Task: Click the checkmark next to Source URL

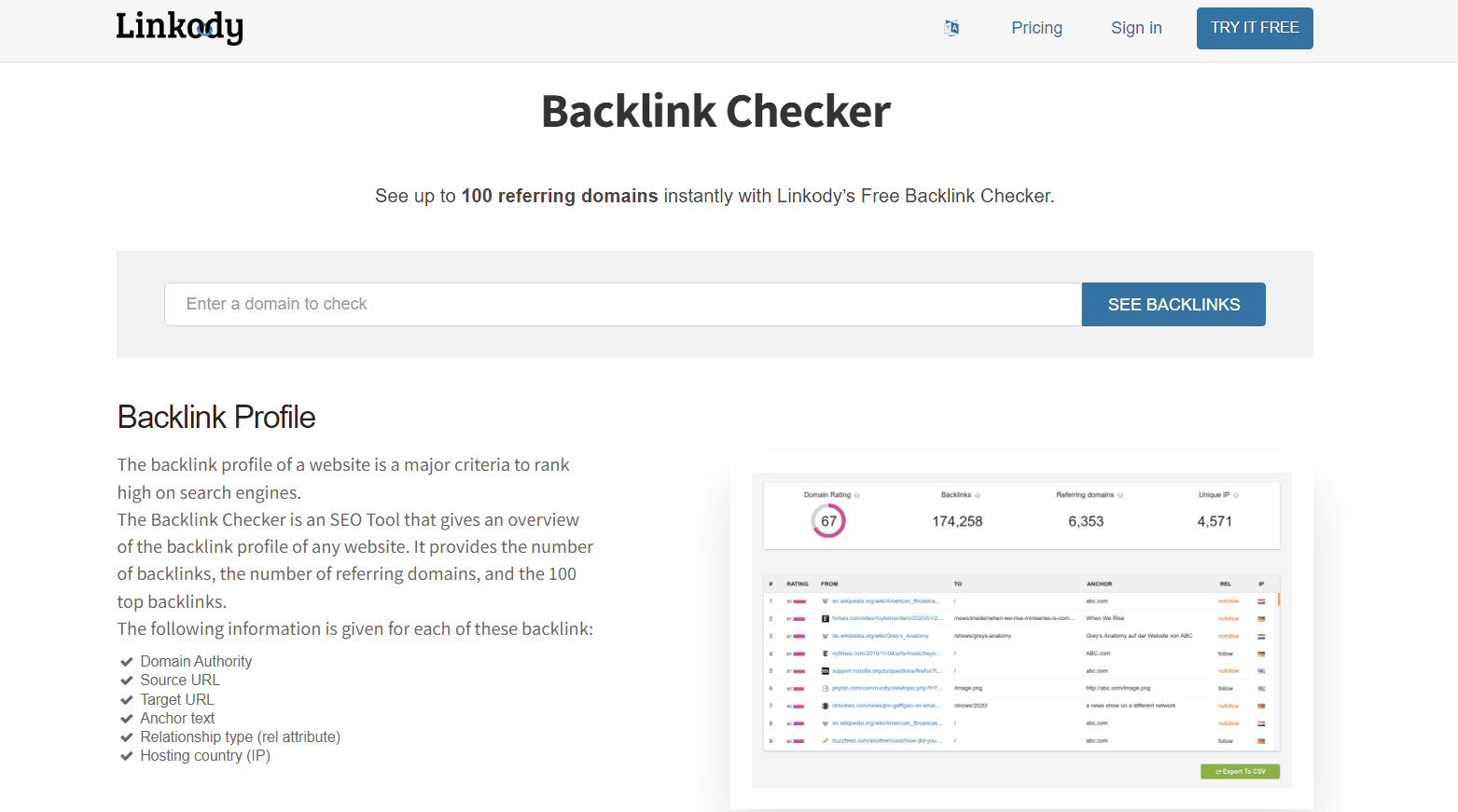Action: (126, 681)
